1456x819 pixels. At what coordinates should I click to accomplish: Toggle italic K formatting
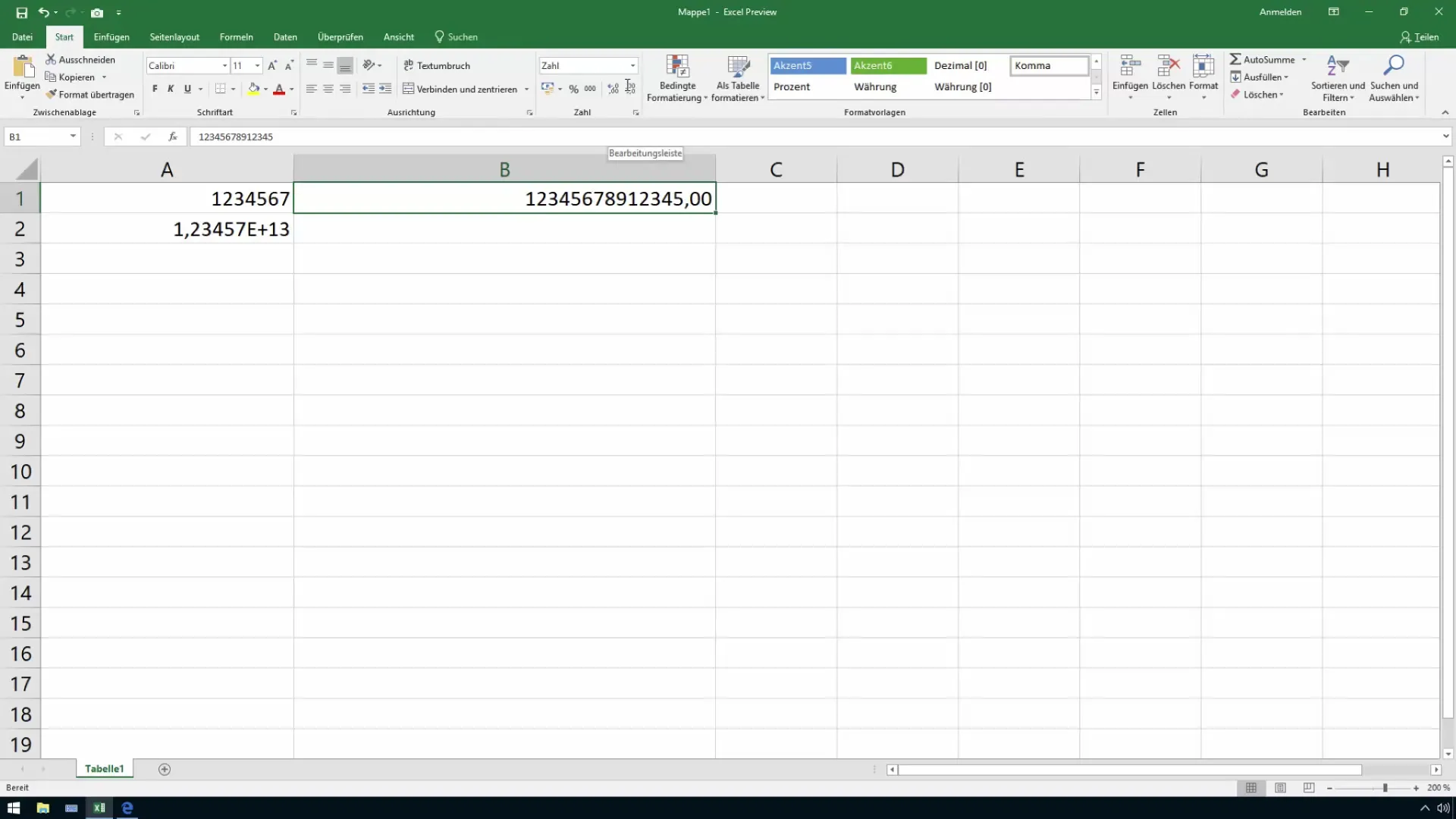pos(171,89)
